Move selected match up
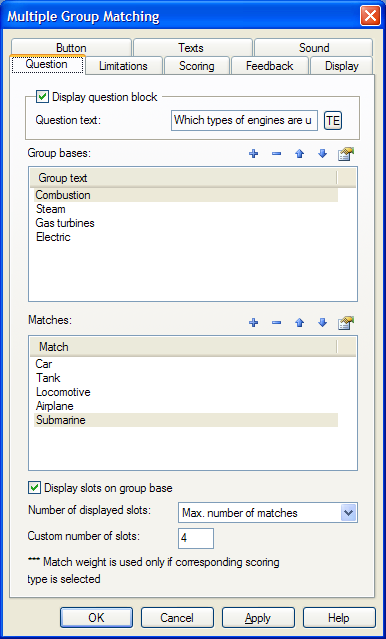 (x=300, y=323)
